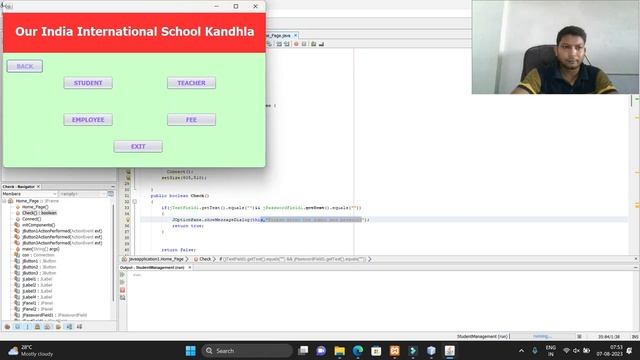Screen dimensions: 640x360
Task: Toggle last sort icon in Navigator bottom toolbar
Action: pos(79,327)
